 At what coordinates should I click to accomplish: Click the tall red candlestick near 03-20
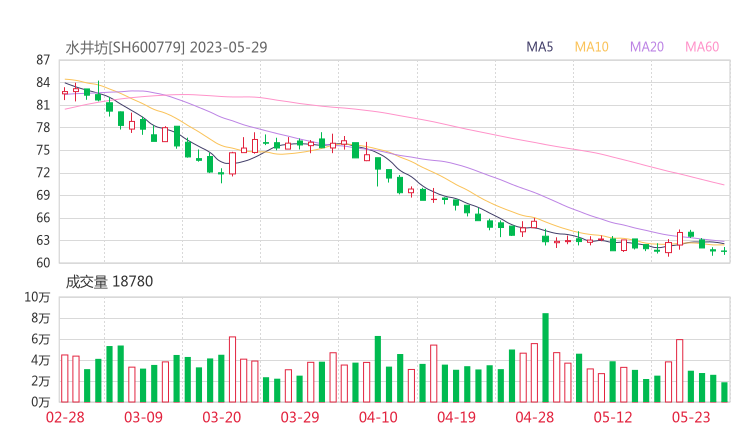232,163
